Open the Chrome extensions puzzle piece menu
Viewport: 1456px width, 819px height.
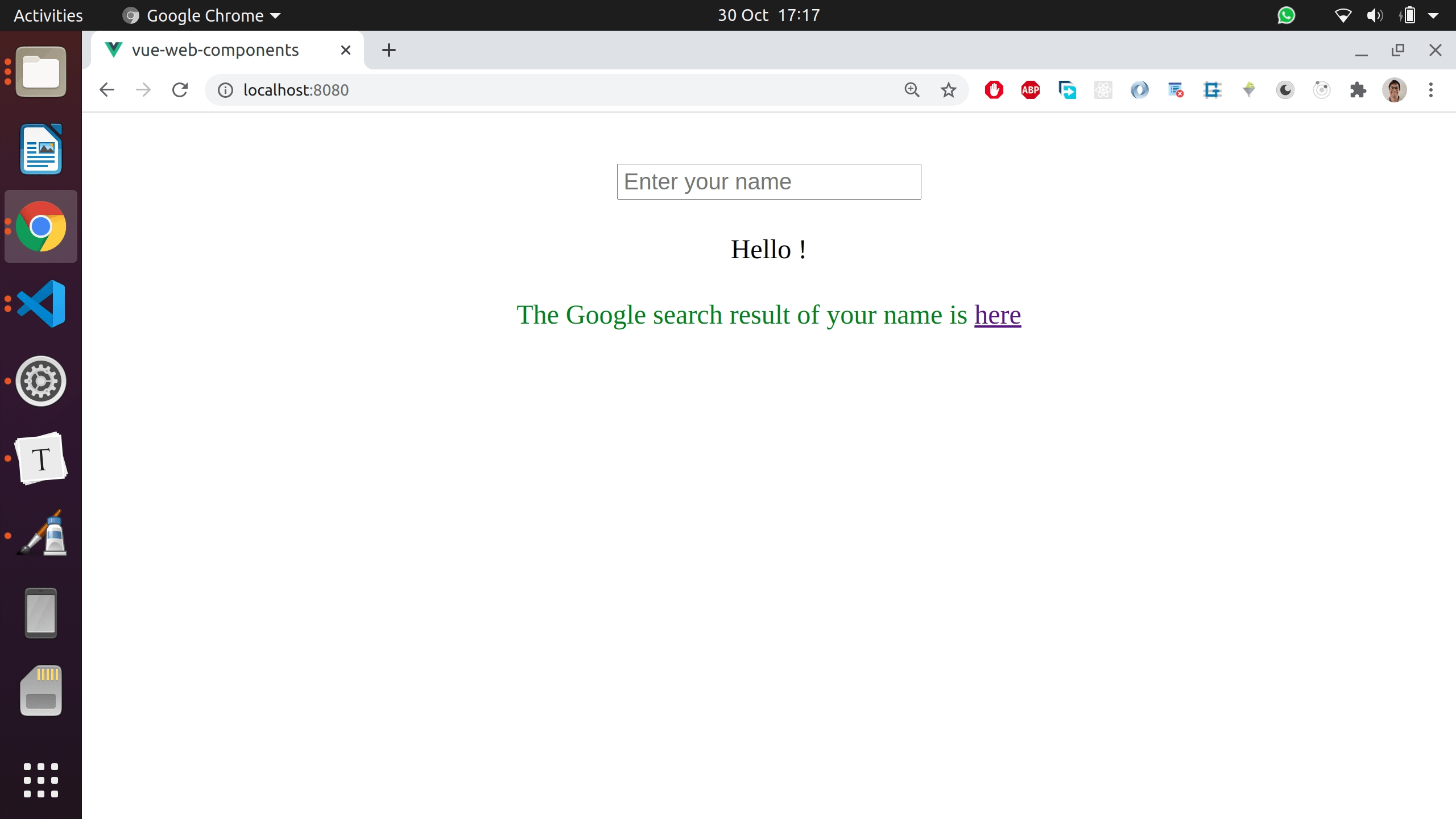pos(1359,90)
